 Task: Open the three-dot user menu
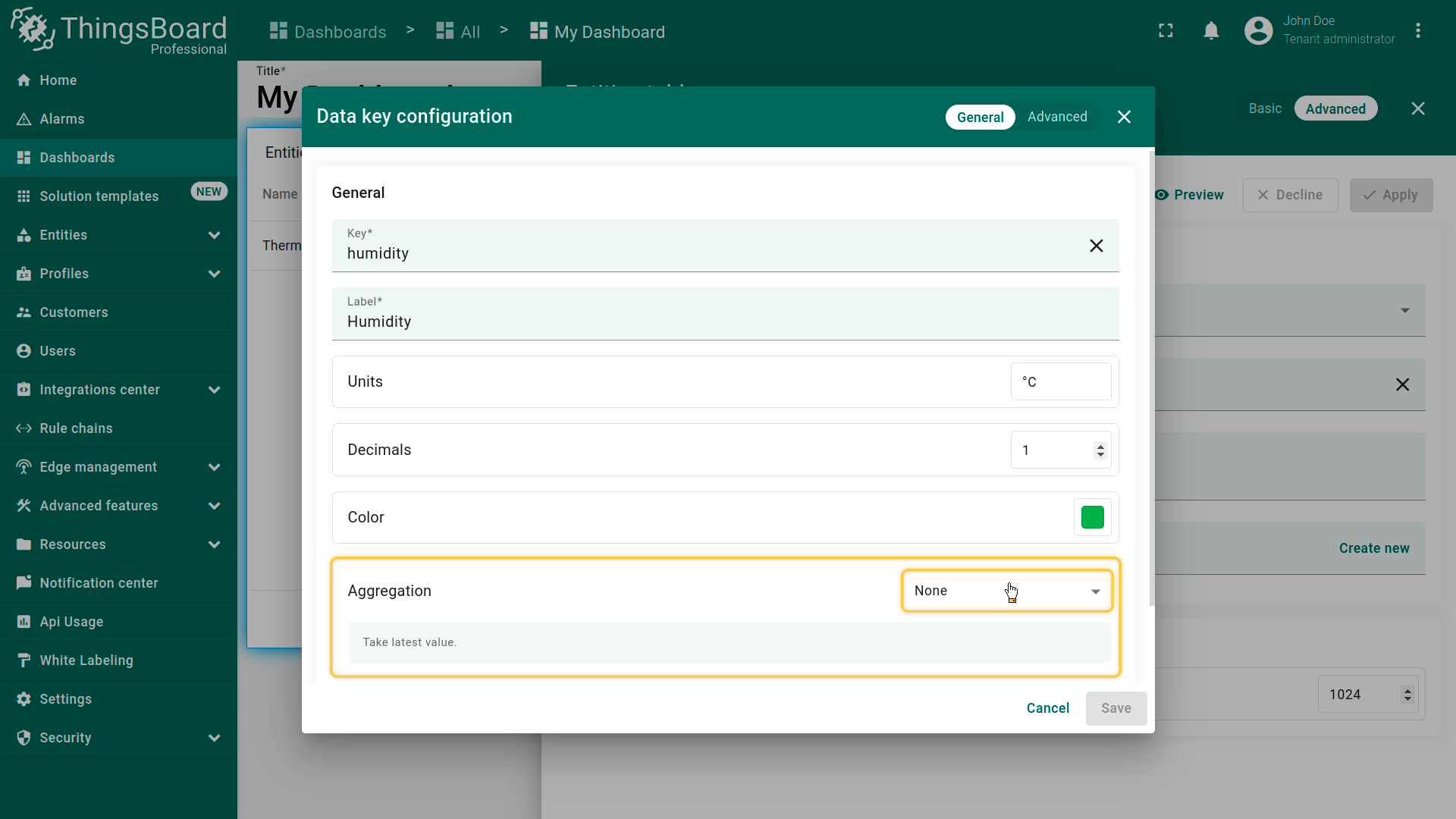[x=1417, y=31]
